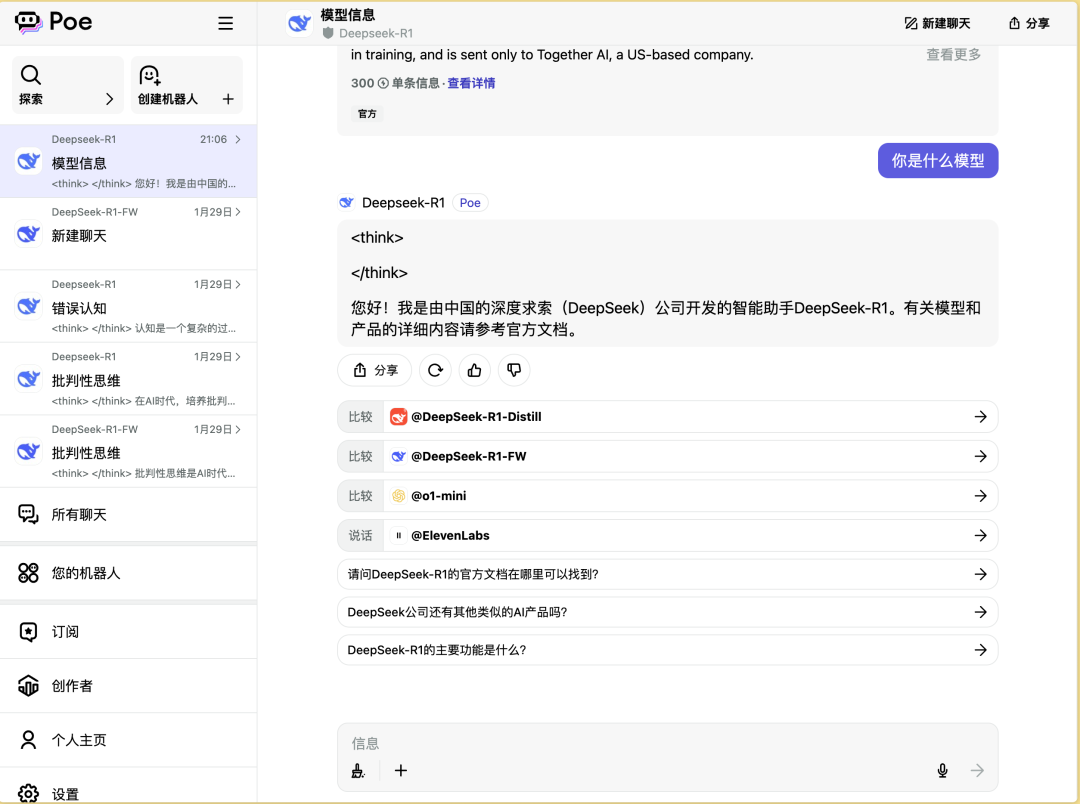
Task: Click the broom clear-context icon
Action: point(358,771)
